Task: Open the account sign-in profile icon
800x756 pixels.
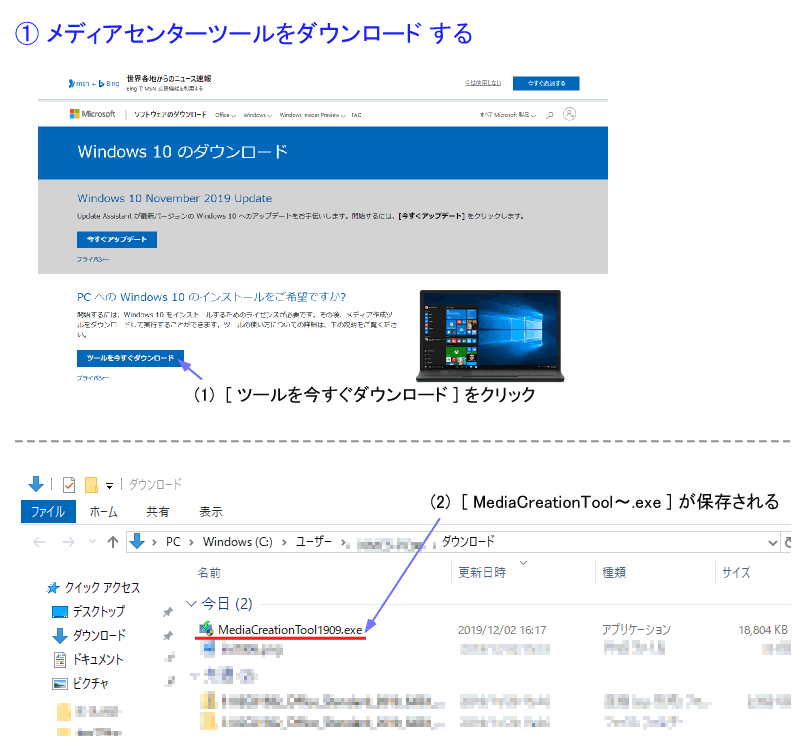Action: pyautogui.click(x=570, y=114)
